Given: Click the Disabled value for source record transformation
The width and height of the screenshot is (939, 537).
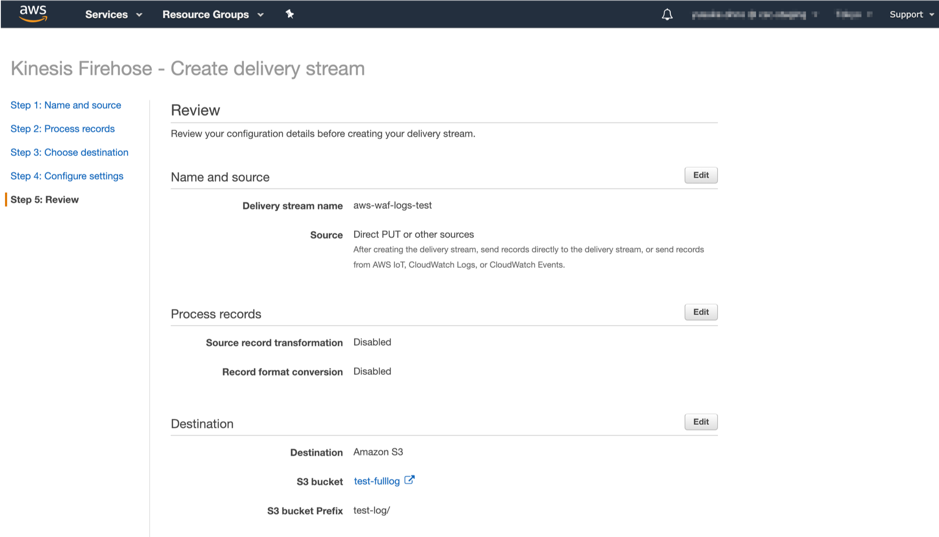Looking at the screenshot, I should (x=372, y=342).
